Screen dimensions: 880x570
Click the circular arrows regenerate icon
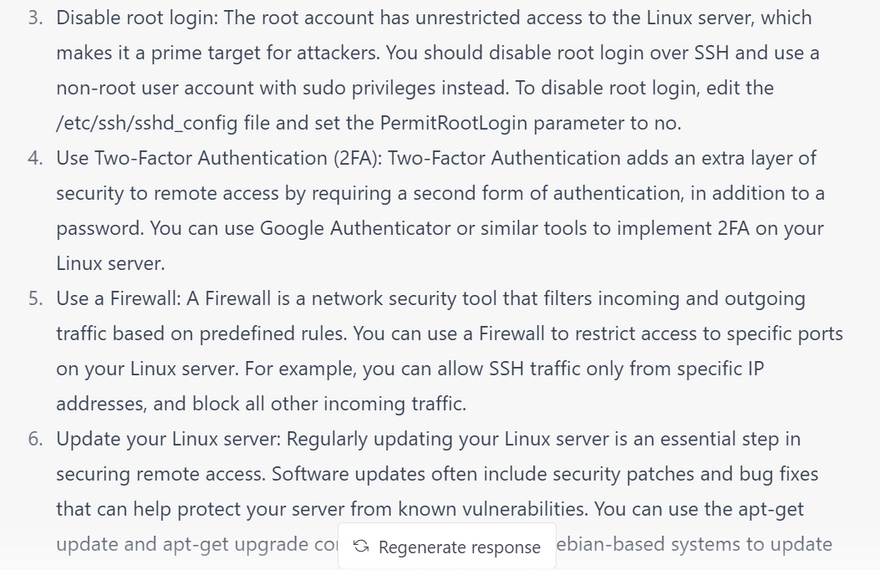[361, 546]
